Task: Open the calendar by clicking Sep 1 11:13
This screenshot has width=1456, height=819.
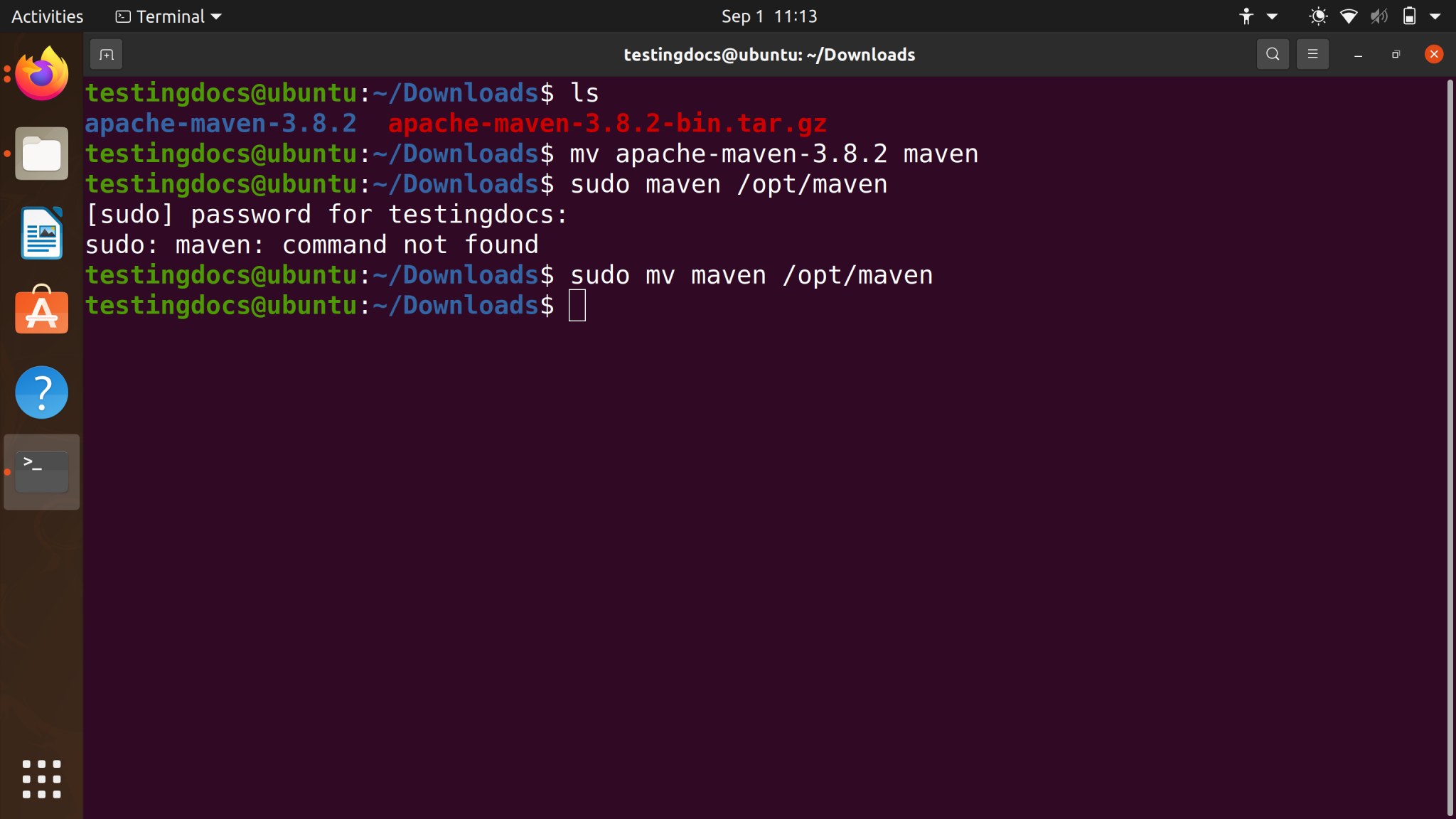Action: (x=769, y=16)
